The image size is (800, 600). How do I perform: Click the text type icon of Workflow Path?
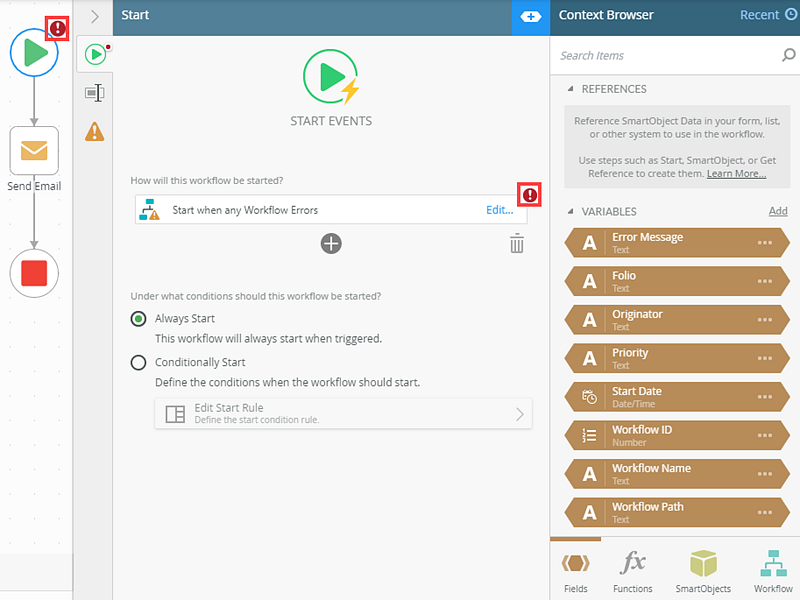pyautogui.click(x=590, y=512)
